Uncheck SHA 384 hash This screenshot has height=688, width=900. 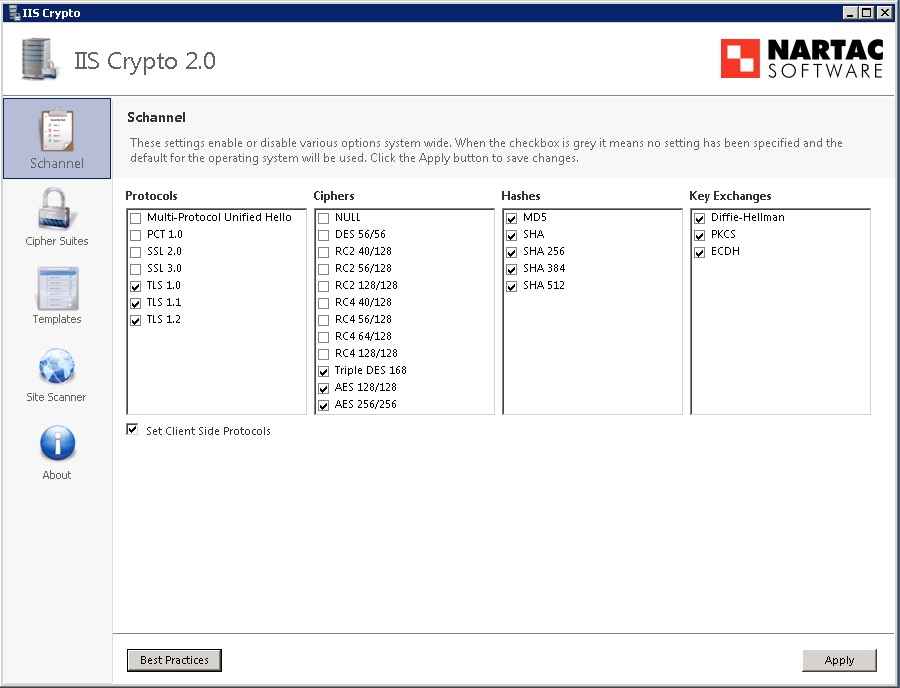coord(511,269)
